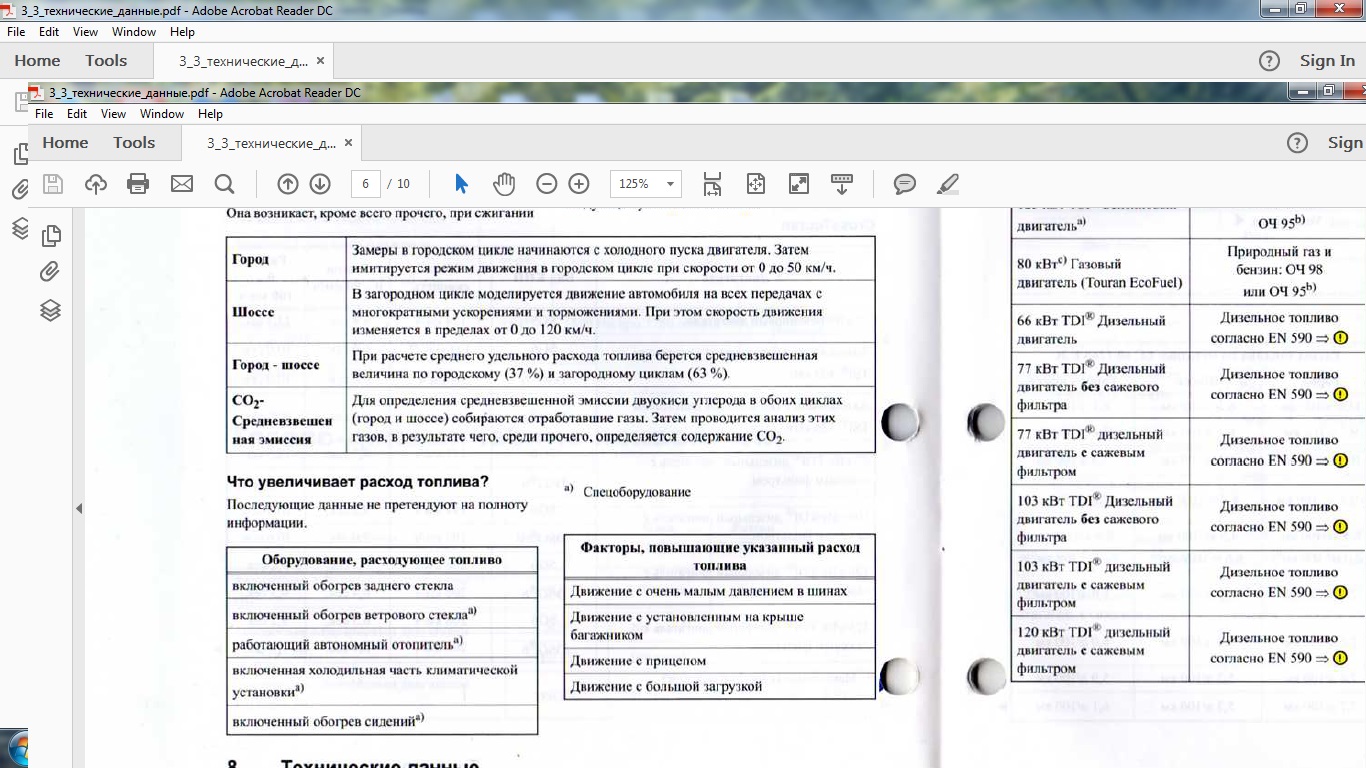The width and height of the screenshot is (1366, 768).
Task: Open the Window menu beside the Help menu at the very top
Action: (x=133, y=32)
